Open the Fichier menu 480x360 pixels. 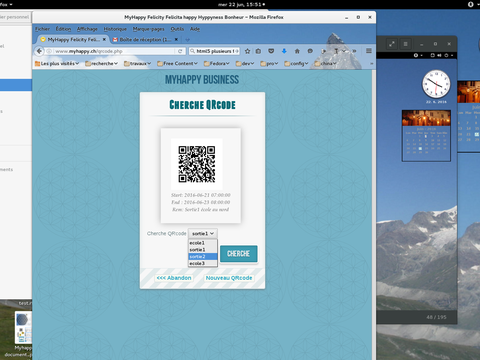point(42,29)
